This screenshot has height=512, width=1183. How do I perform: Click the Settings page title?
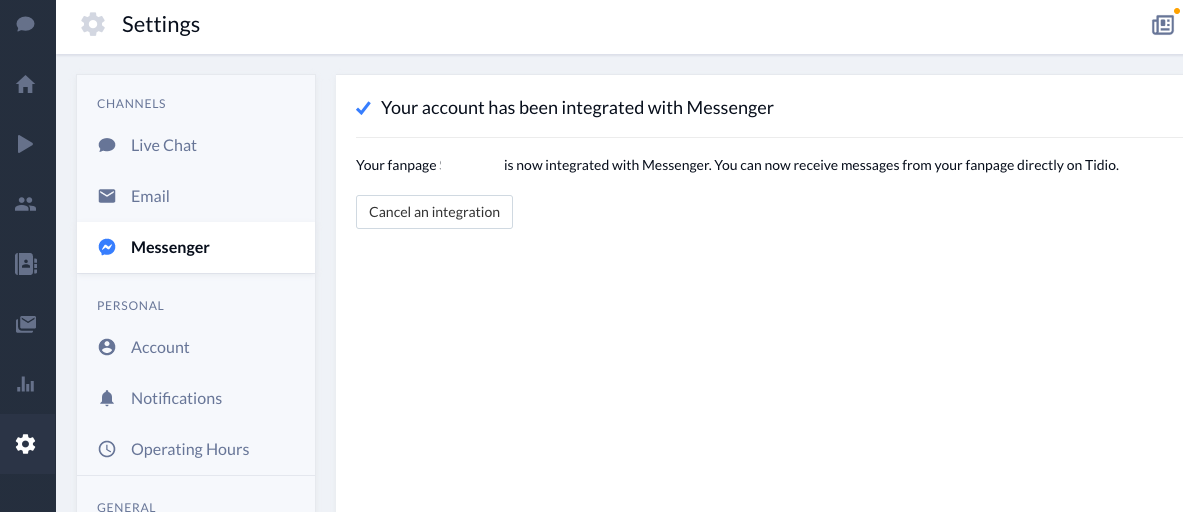coord(161,24)
